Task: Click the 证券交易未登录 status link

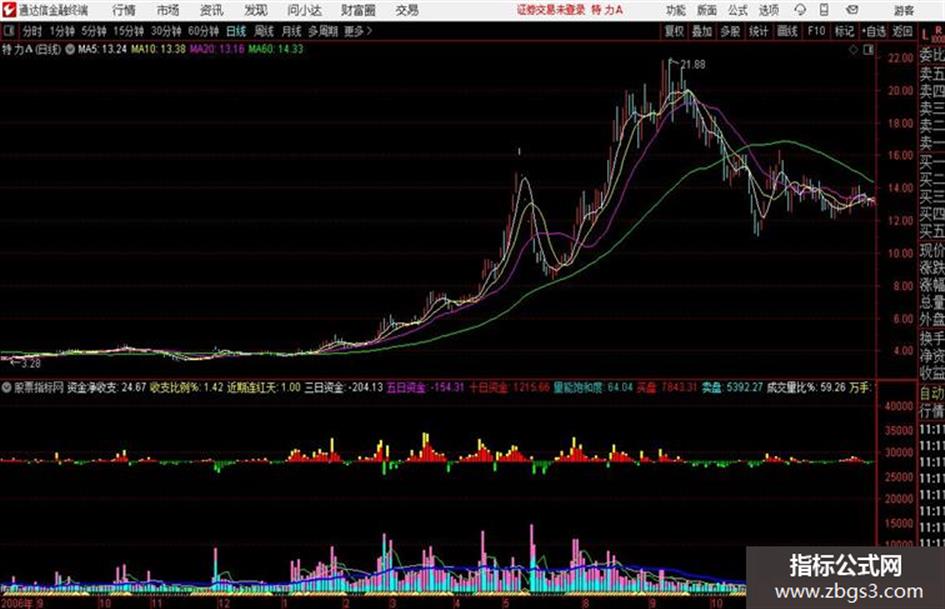Action: (551, 10)
